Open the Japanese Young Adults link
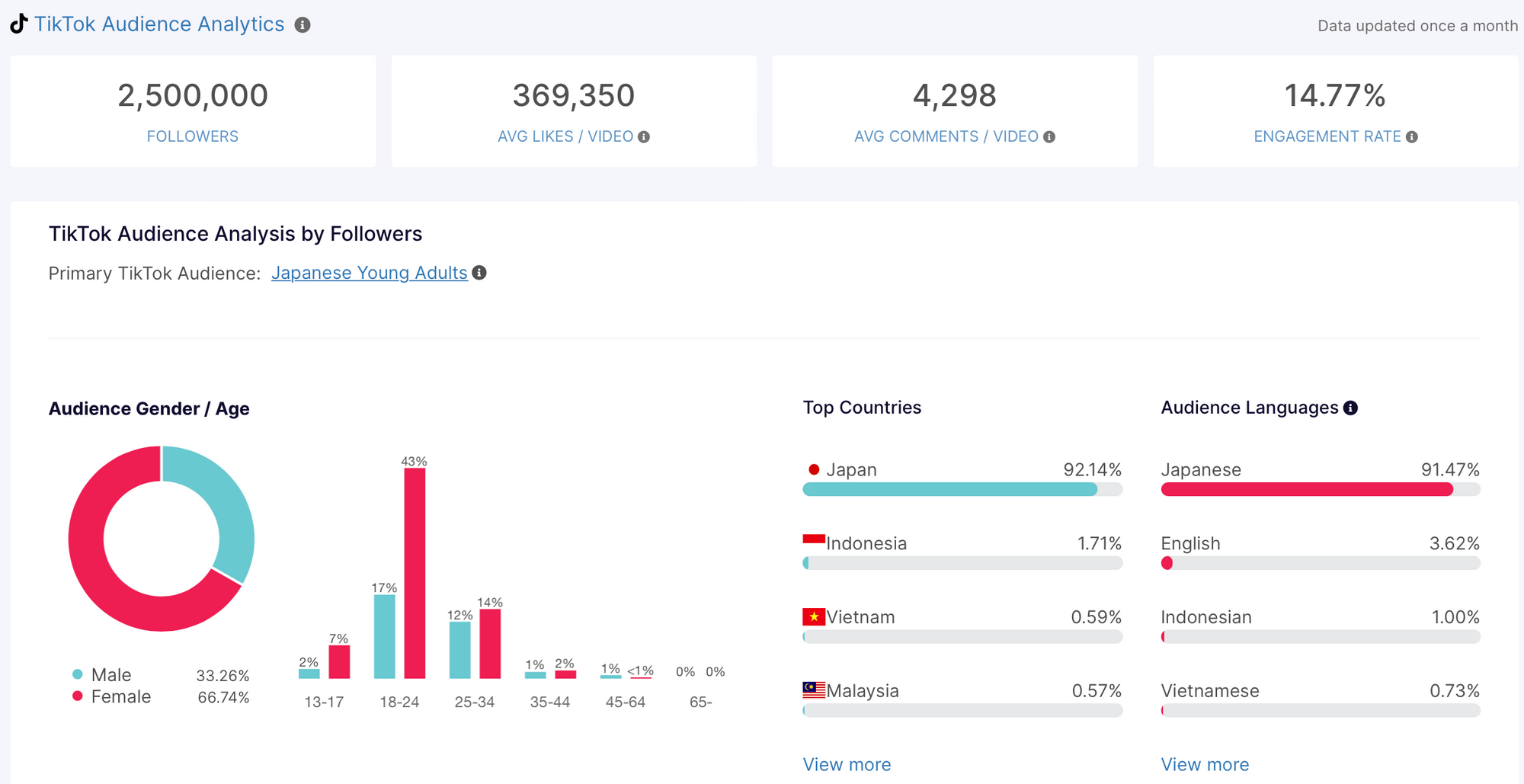 [x=369, y=273]
